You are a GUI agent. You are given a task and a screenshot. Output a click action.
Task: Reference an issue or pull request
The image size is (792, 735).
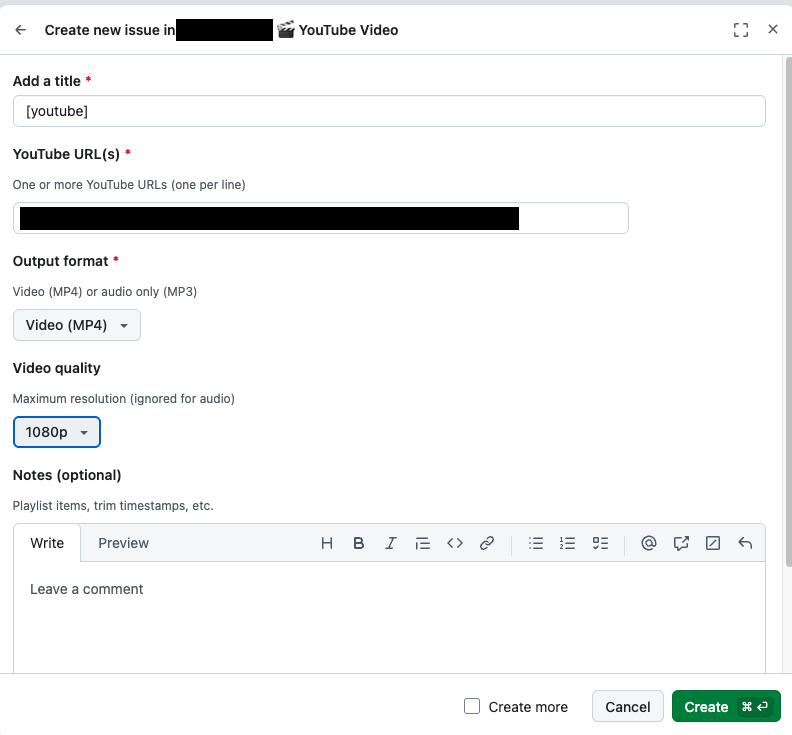pos(681,543)
